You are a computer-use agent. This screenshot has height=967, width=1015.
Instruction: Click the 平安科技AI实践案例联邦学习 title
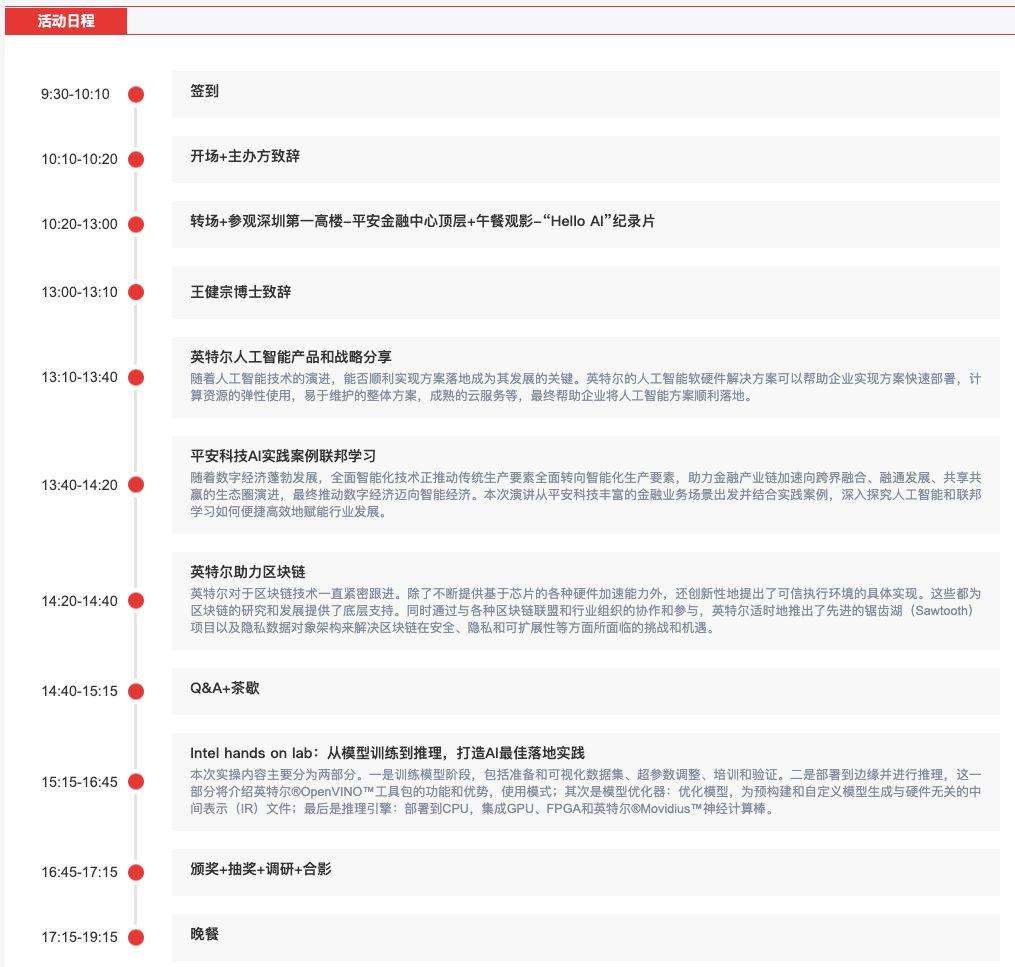[283, 456]
